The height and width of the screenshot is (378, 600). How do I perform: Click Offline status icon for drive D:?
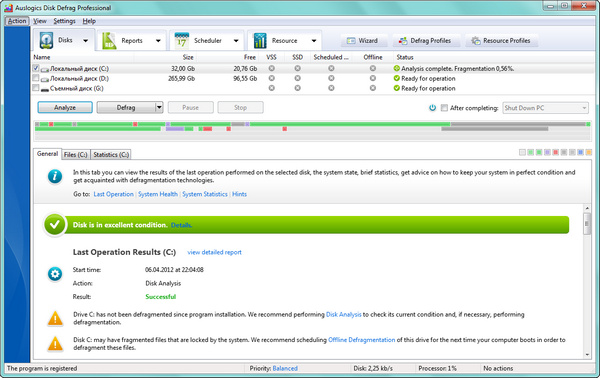coord(373,78)
